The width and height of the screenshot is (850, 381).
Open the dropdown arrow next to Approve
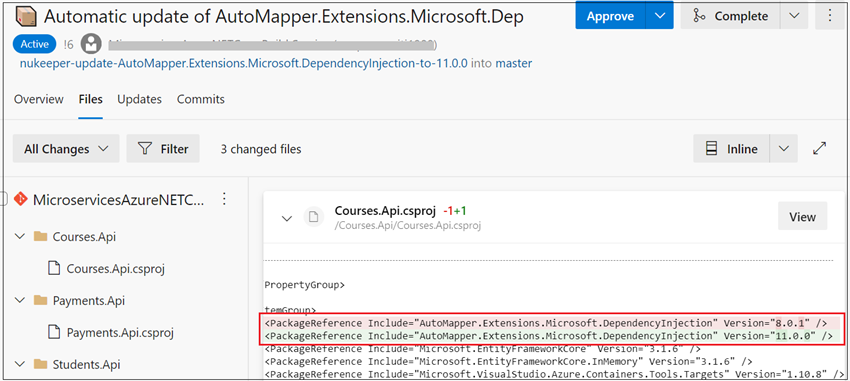(660, 16)
